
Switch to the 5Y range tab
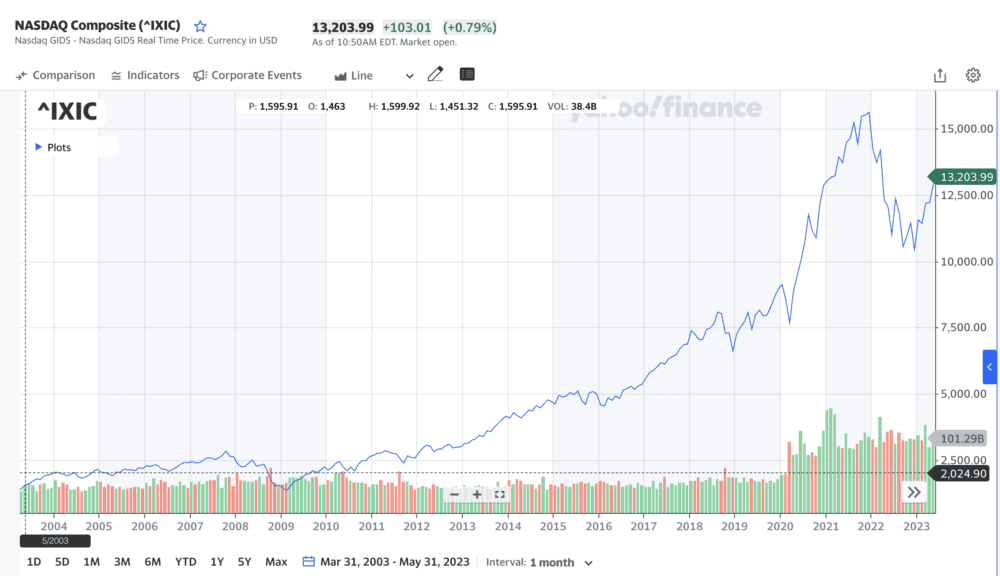(x=244, y=562)
